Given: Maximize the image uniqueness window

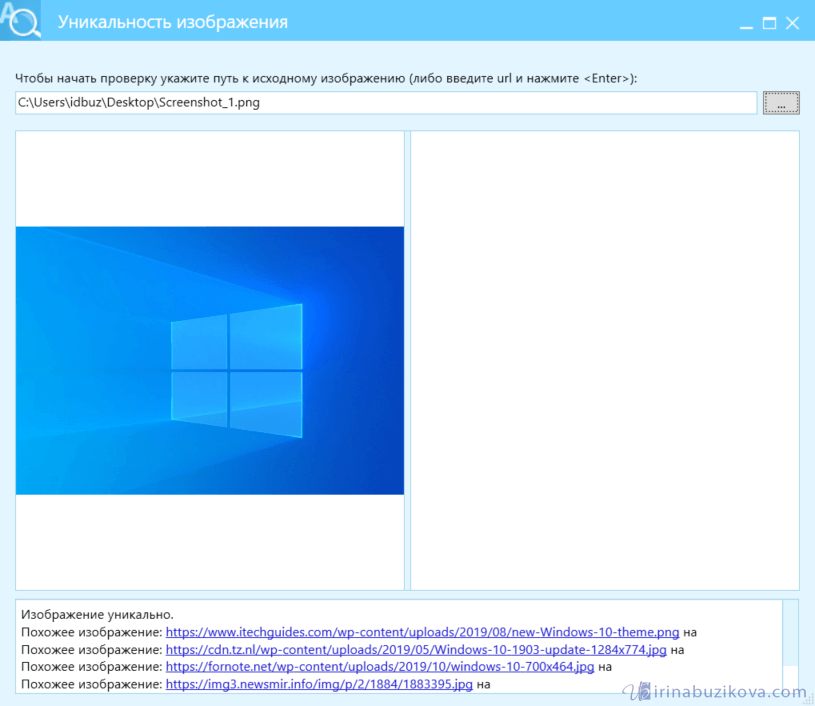Looking at the screenshot, I should pos(769,22).
